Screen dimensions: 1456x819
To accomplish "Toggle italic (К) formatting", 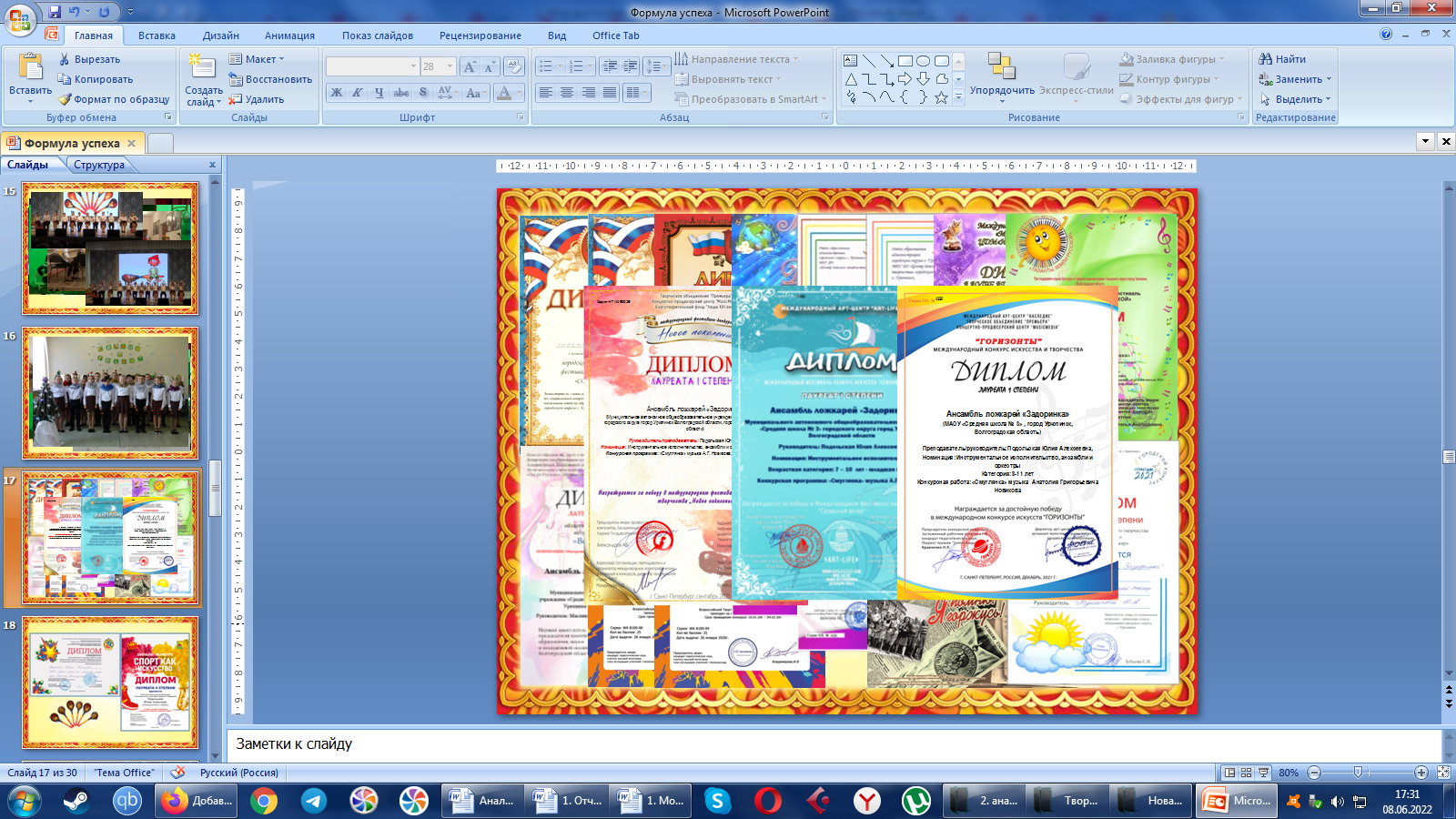I will [358, 93].
